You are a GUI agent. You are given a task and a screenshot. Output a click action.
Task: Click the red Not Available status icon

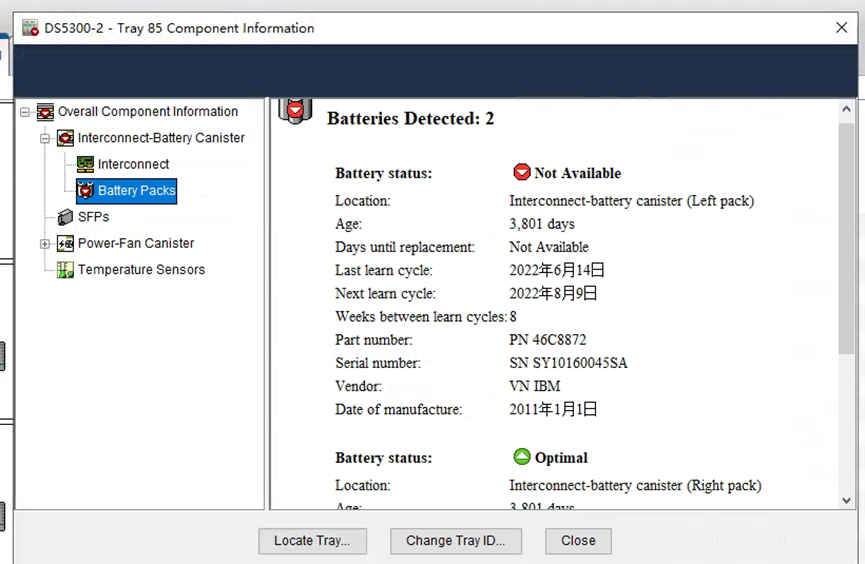521,173
